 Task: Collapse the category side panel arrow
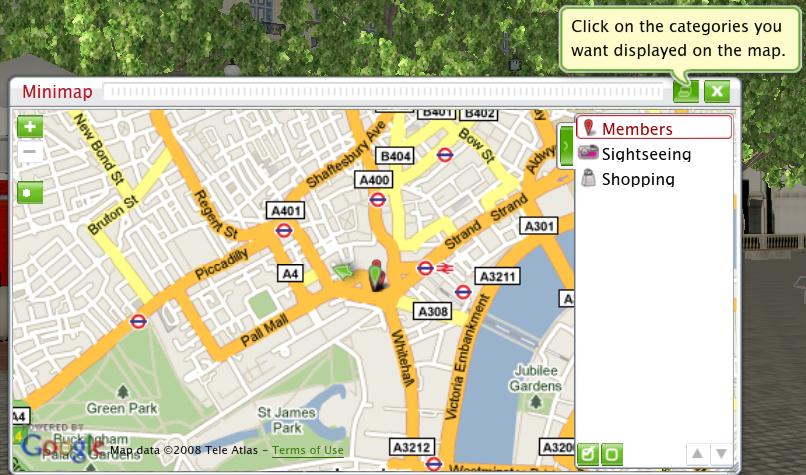(x=566, y=146)
